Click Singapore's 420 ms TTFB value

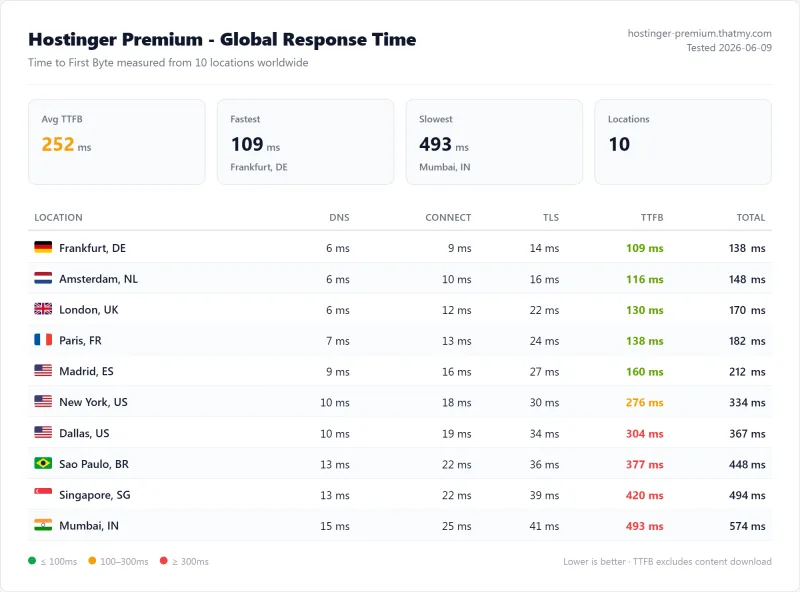[645, 495]
